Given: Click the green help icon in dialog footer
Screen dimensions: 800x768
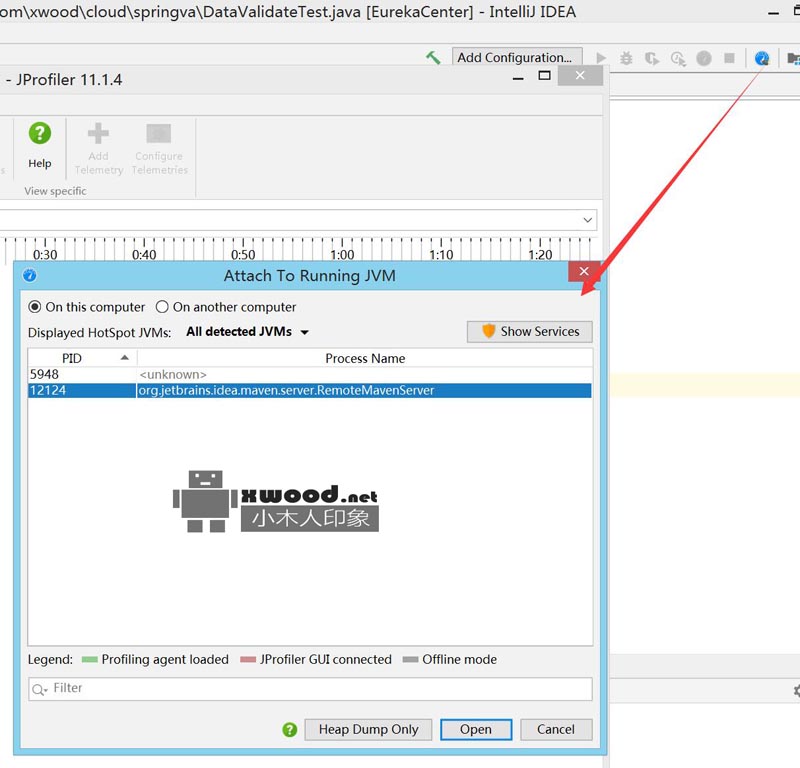Looking at the screenshot, I should tap(289, 729).
